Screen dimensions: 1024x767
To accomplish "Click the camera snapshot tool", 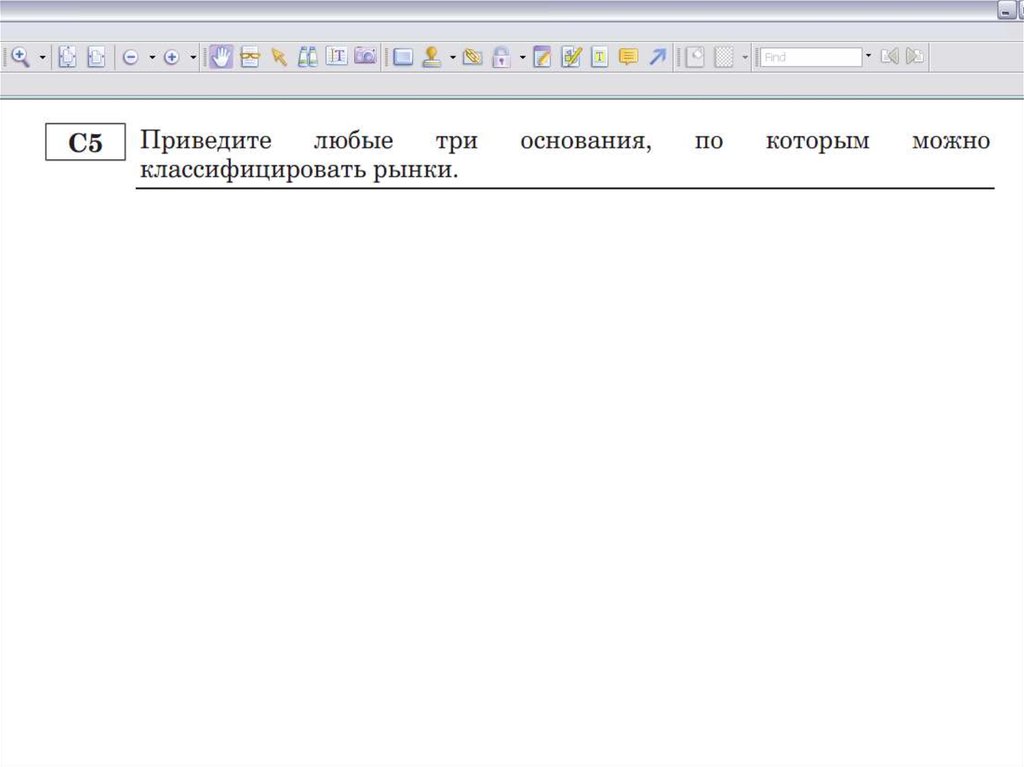I will click(x=366, y=57).
